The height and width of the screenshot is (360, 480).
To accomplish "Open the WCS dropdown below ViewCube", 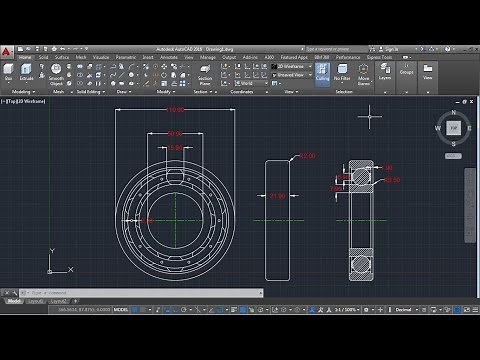I will 453,156.
